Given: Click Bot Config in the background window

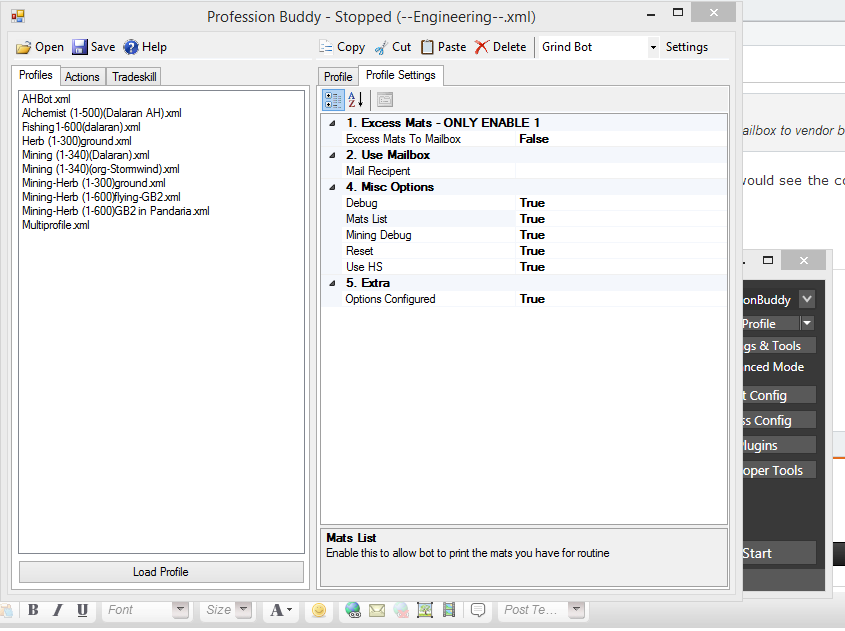Looking at the screenshot, I should pos(779,396).
